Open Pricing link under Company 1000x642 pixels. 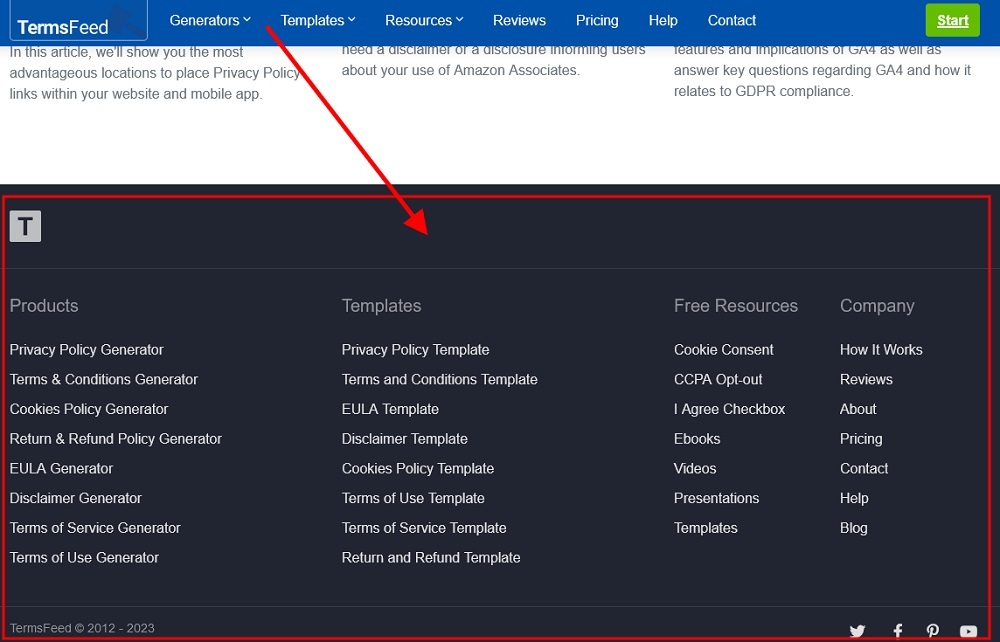[861, 439]
